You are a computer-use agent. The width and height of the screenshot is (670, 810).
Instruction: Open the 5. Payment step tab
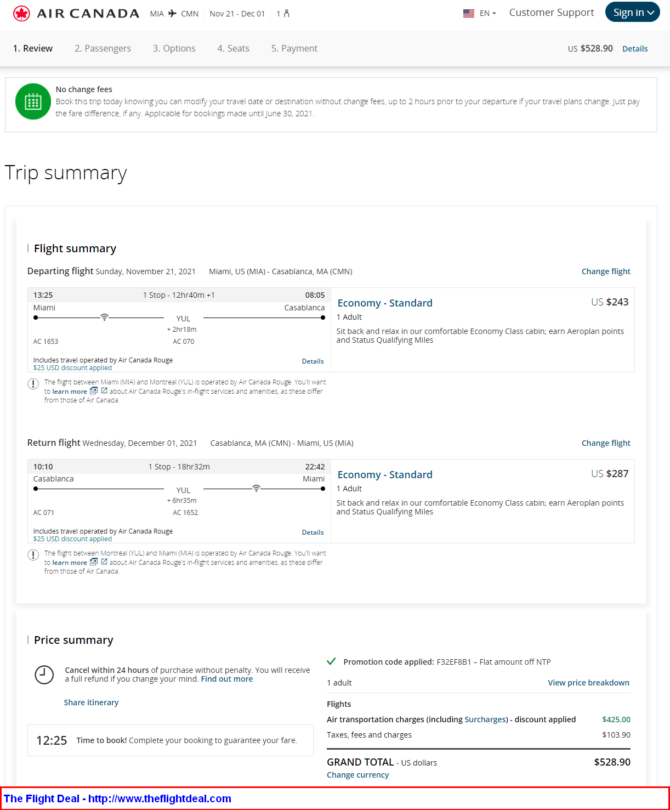point(294,49)
